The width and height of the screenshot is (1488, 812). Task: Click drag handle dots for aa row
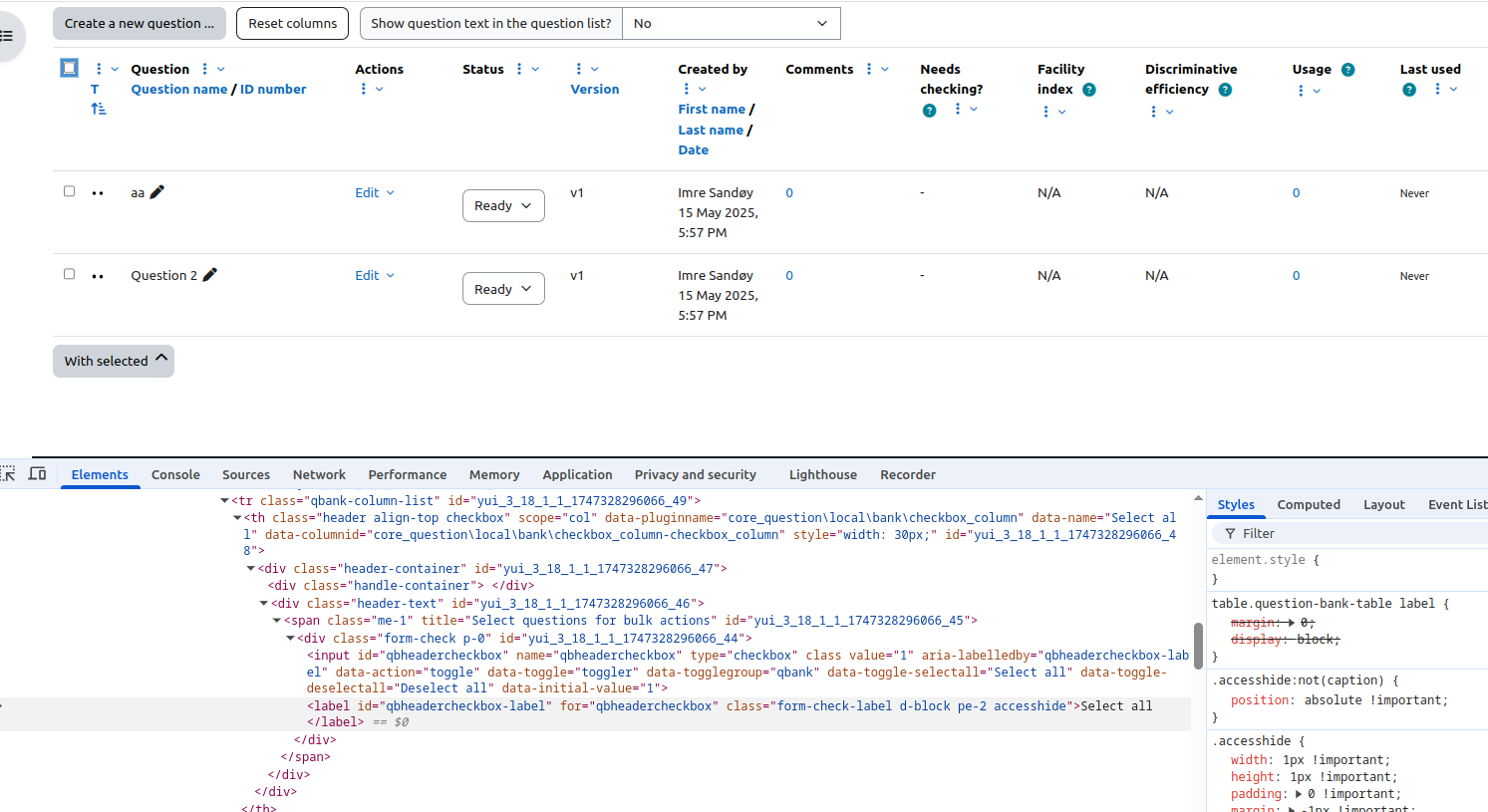click(98, 193)
